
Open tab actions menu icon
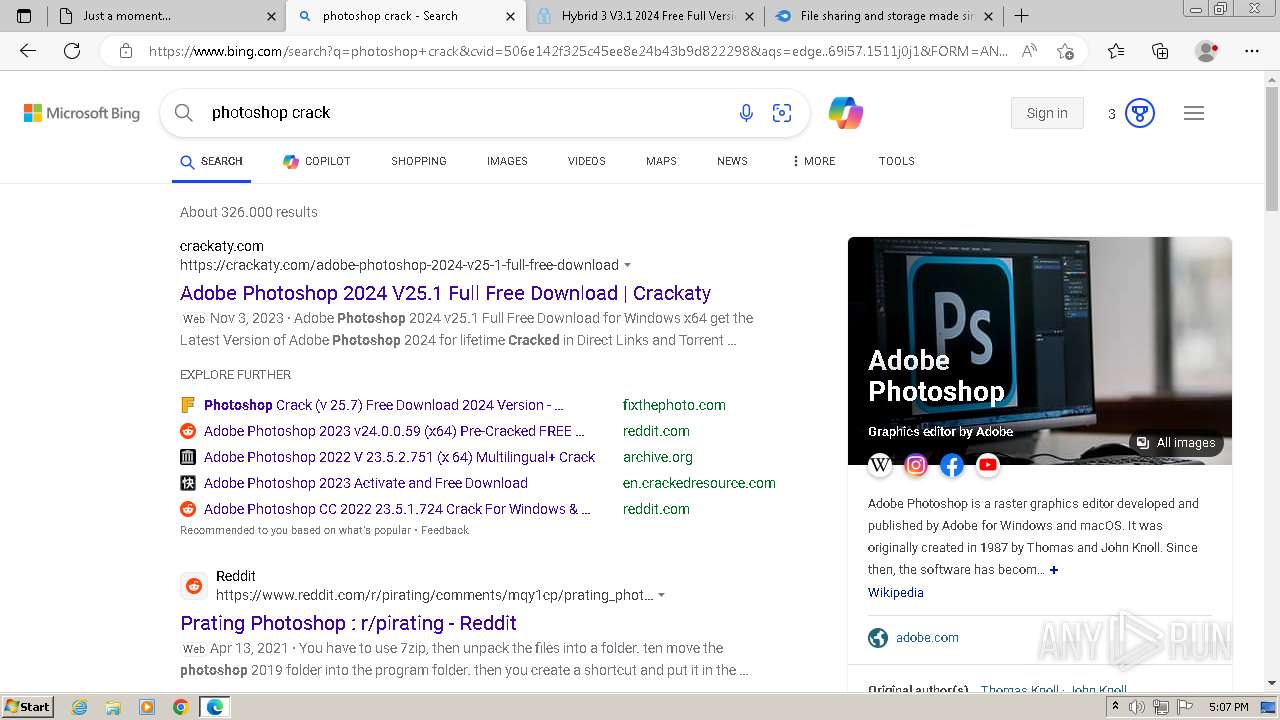click(x=24, y=16)
